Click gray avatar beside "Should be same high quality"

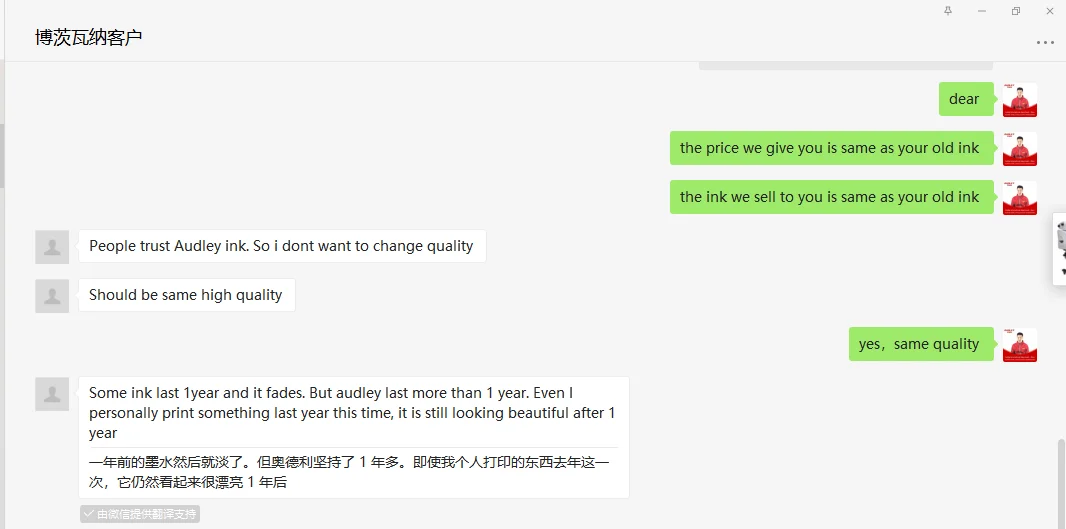click(52, 295)
